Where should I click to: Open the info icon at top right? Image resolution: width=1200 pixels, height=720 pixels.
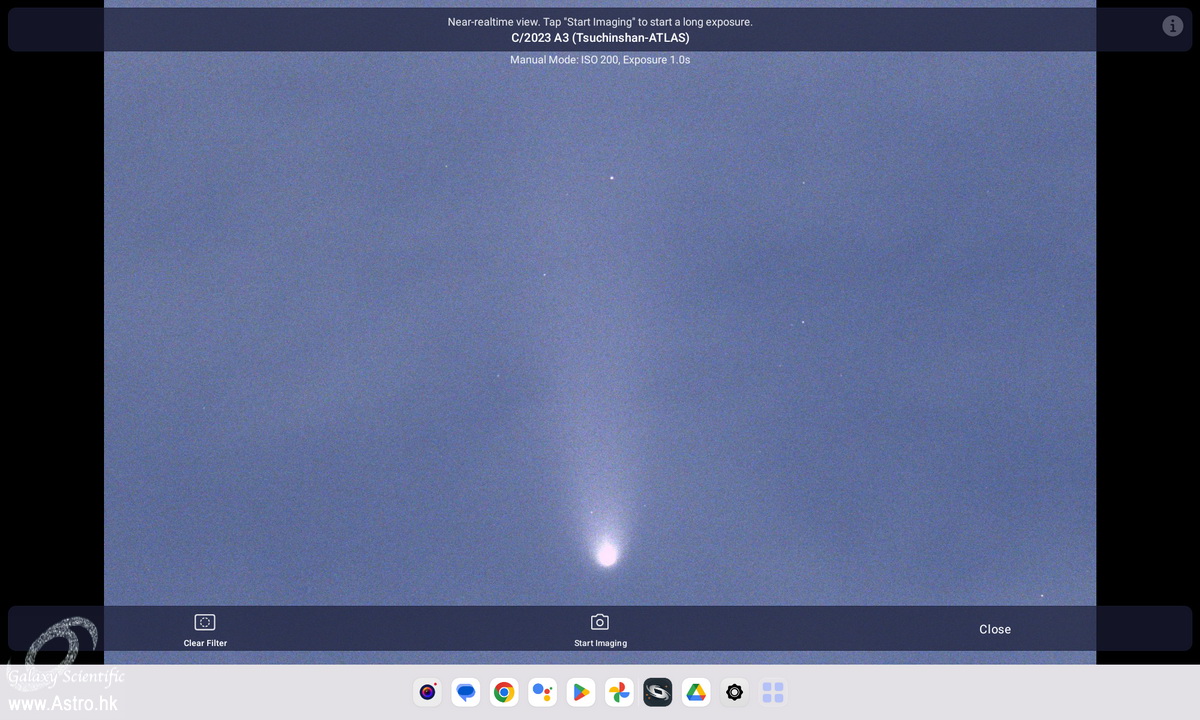[1172, 26]
